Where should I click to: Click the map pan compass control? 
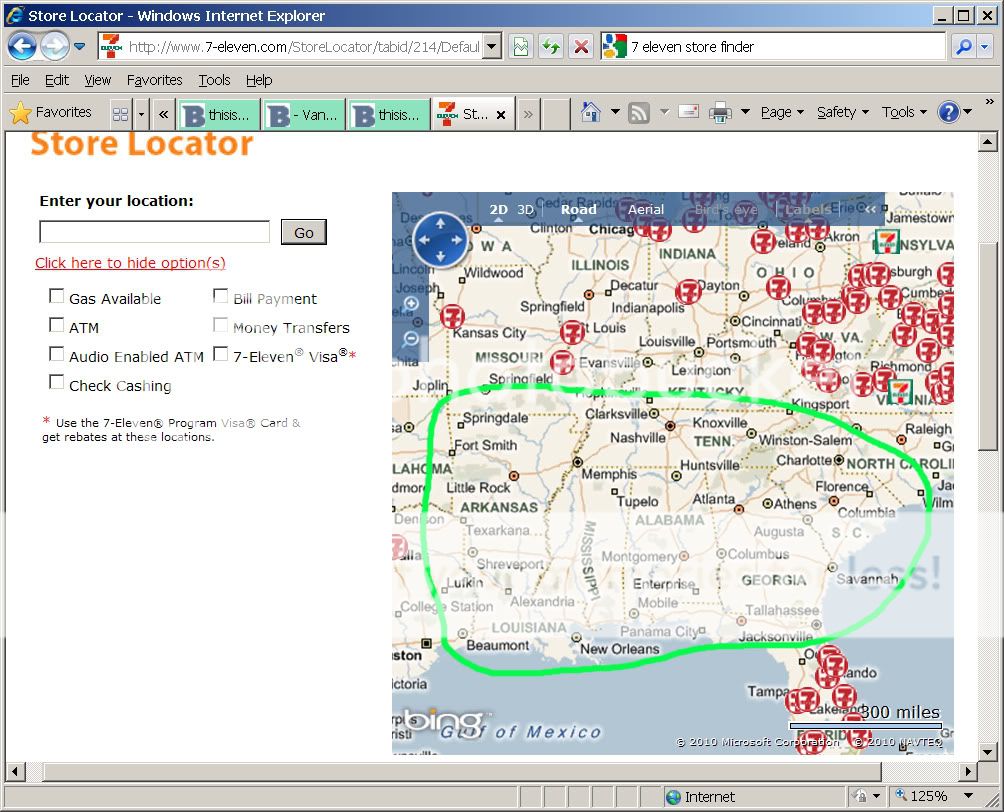click(x=440, y=241)
